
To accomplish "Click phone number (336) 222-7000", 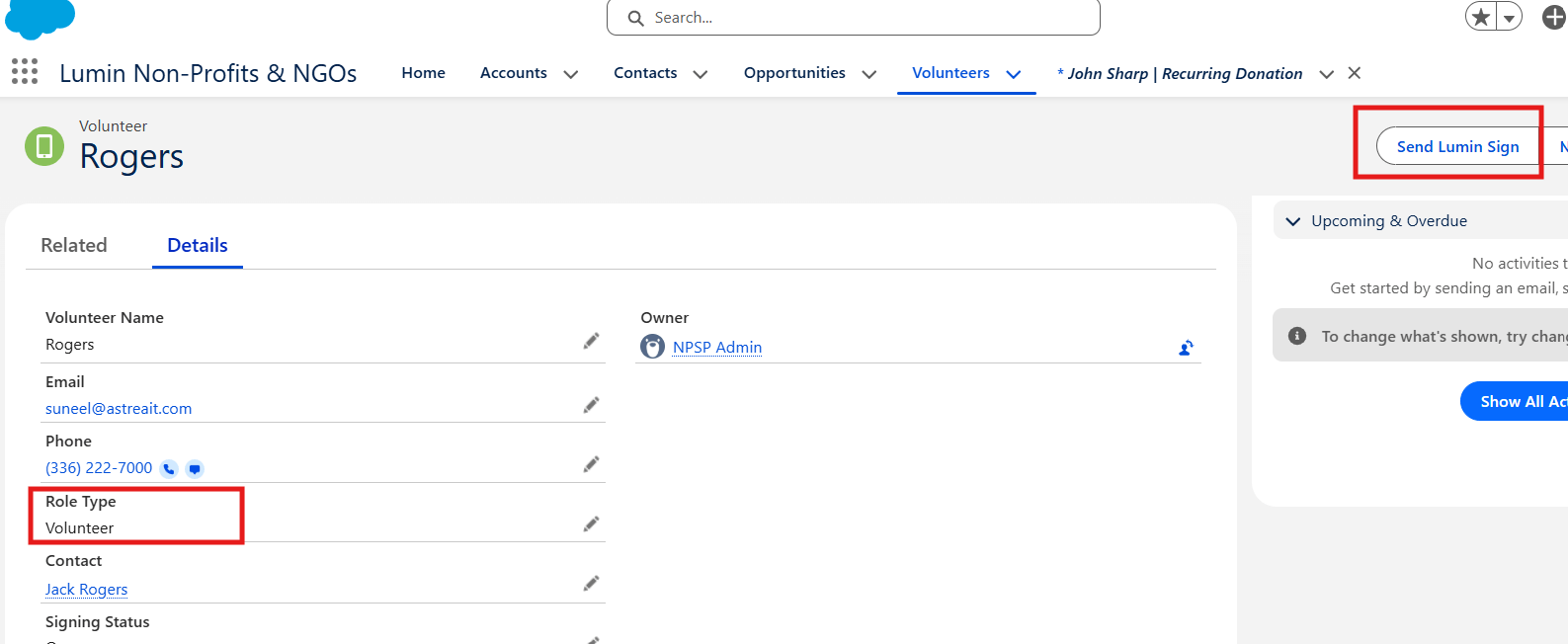I will (99, 467).
